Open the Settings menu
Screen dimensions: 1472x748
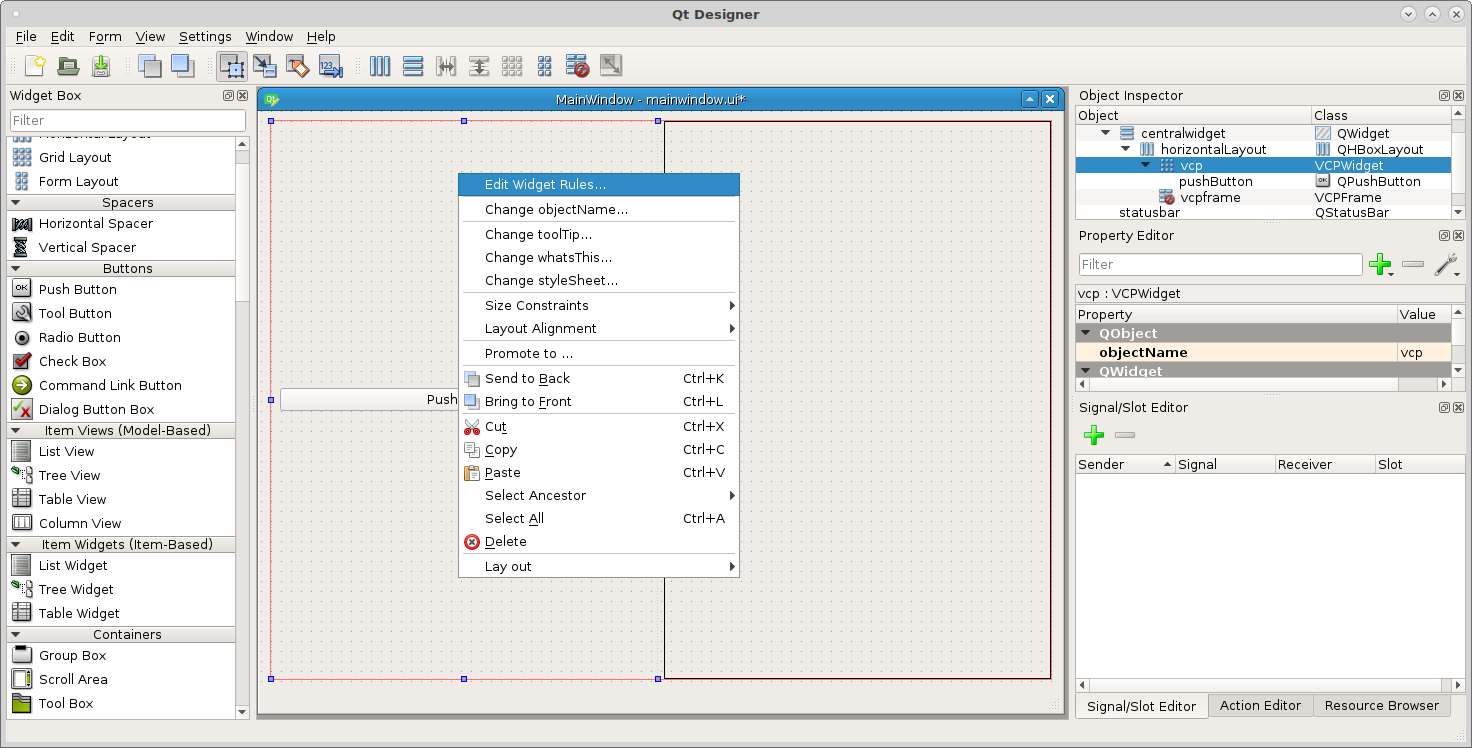[205, 36]
